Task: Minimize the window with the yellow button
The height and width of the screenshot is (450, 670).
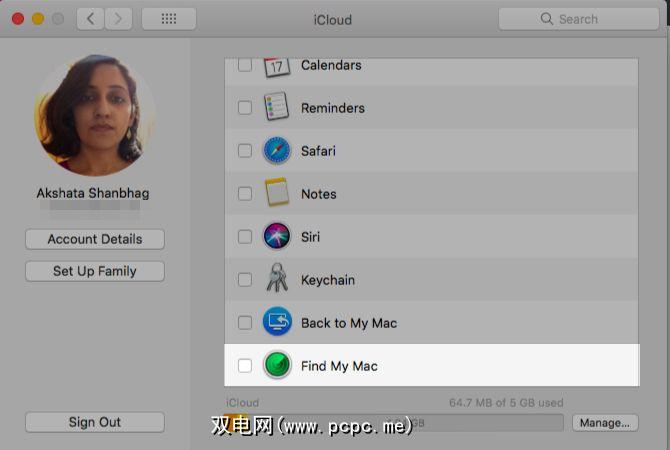Action: click(x=38, y=19)
